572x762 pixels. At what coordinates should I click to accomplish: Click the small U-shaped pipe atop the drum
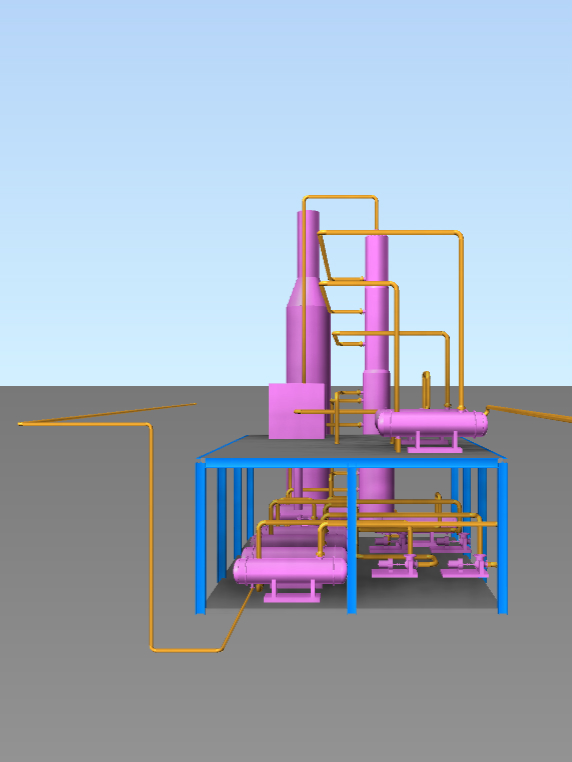coord(426,390)
